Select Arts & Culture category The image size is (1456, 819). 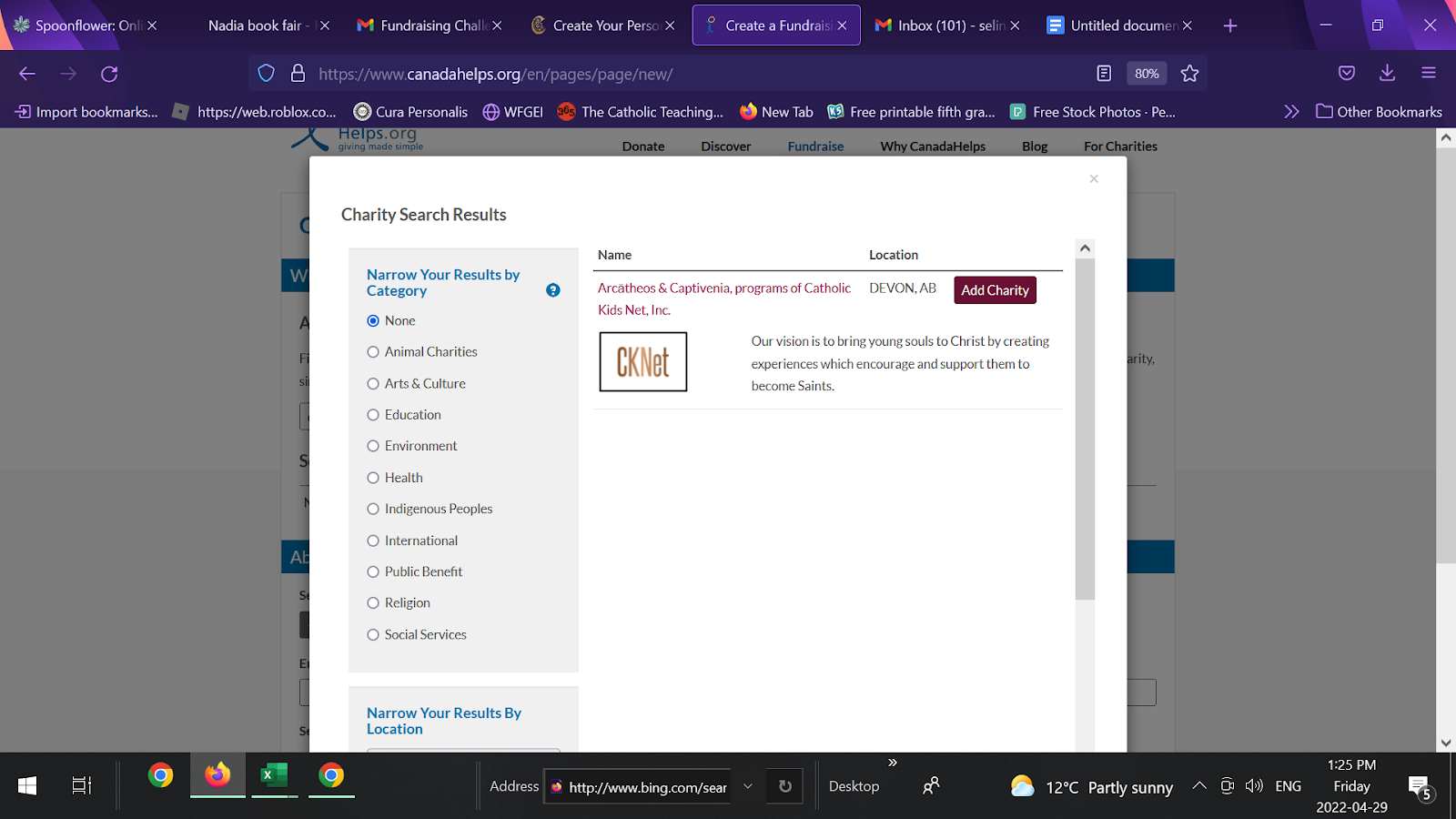373,384
